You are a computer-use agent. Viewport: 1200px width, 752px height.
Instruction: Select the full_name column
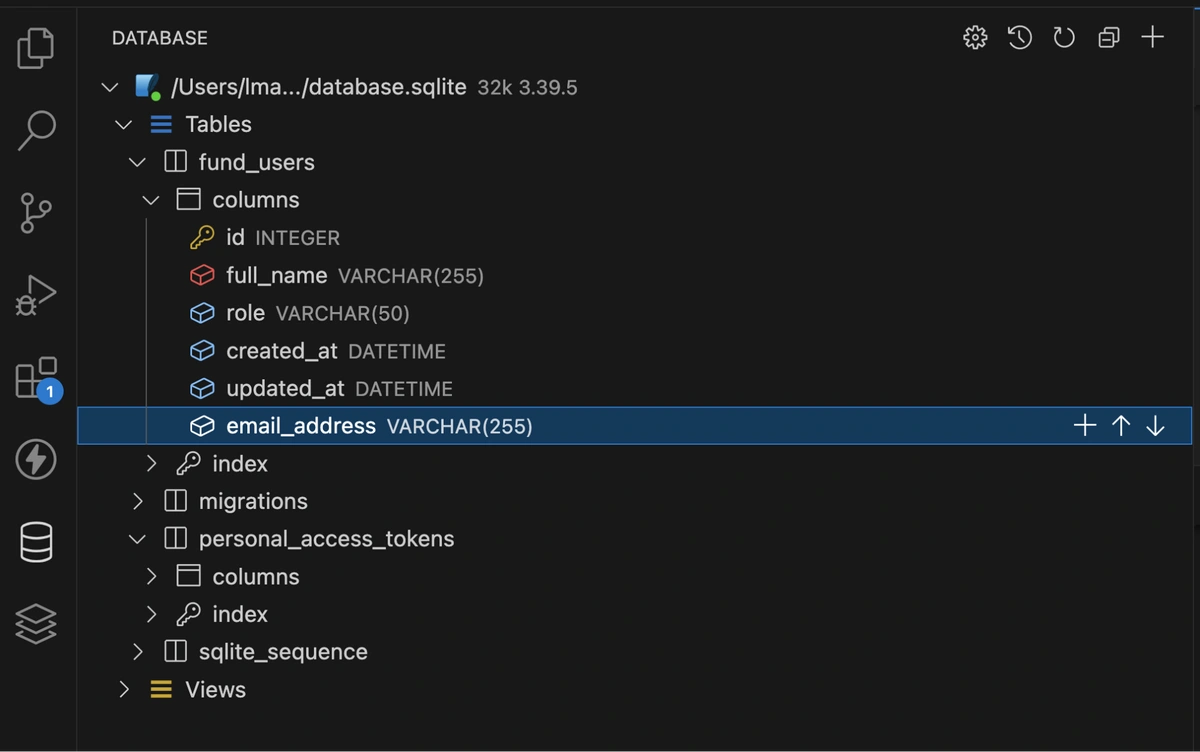click(x=276, y=275)
